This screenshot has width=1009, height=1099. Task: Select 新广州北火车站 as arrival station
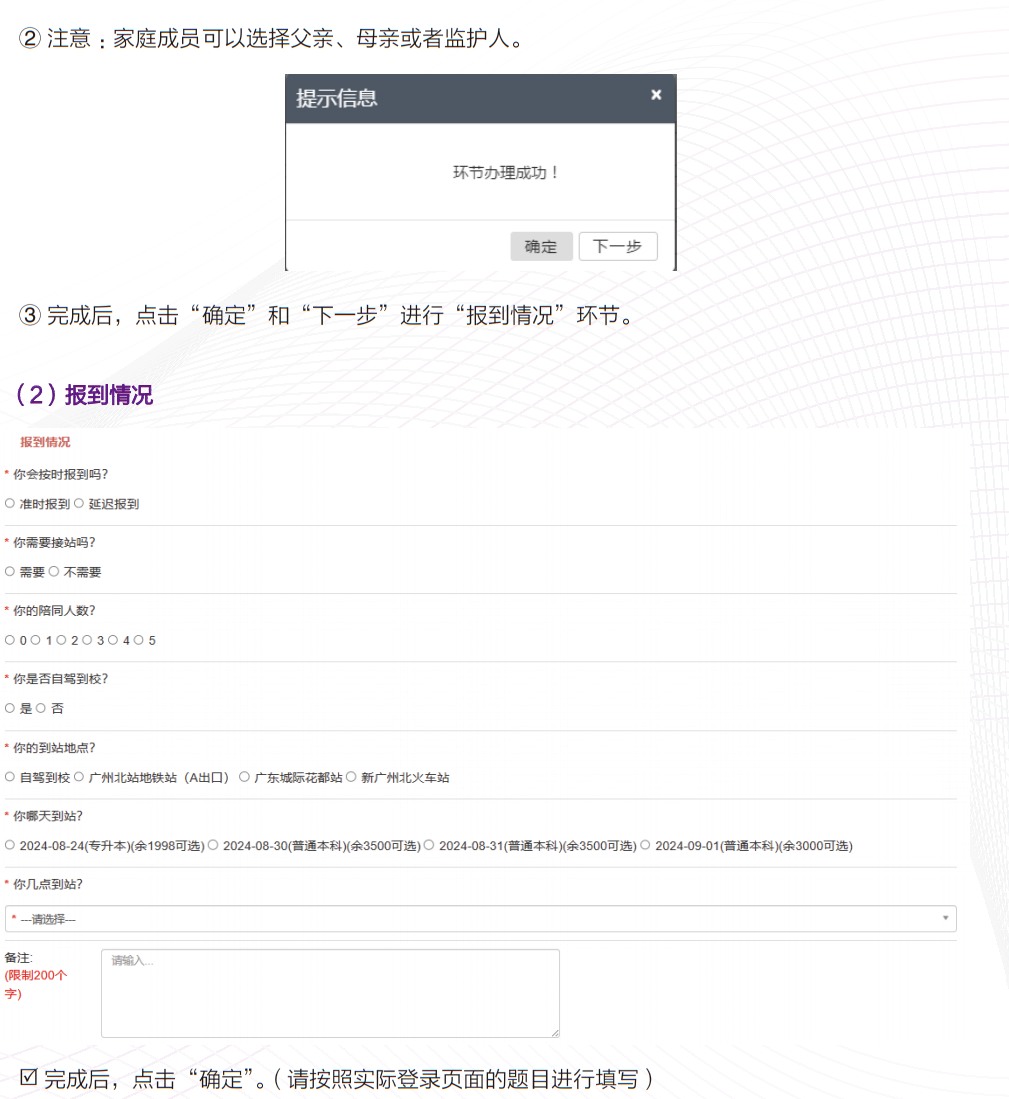(351, 777)
